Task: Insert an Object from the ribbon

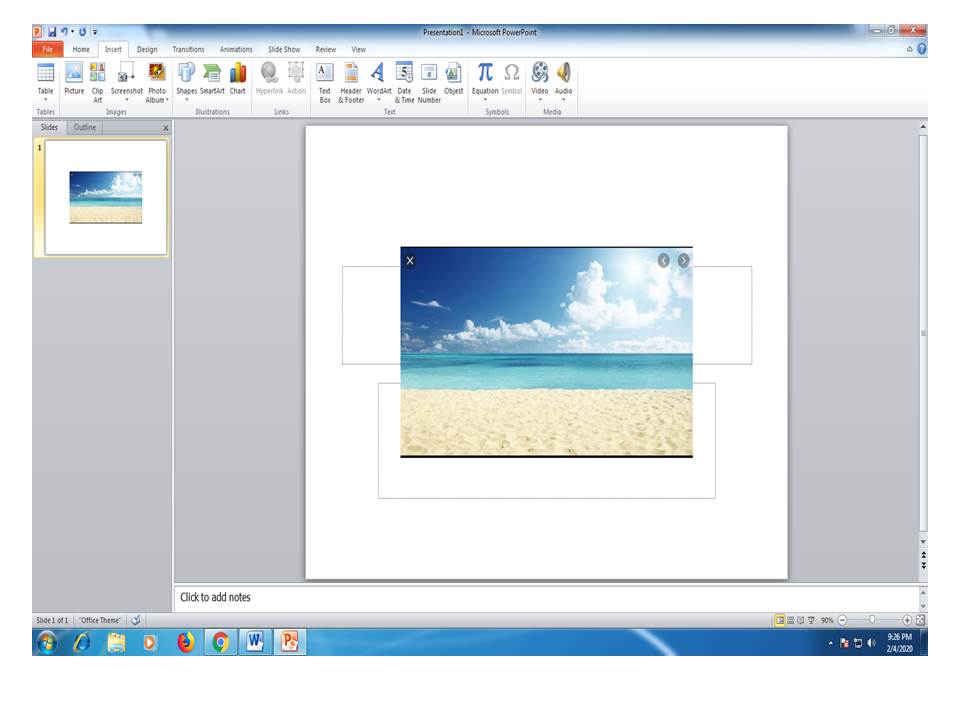Action: [454, 78]
